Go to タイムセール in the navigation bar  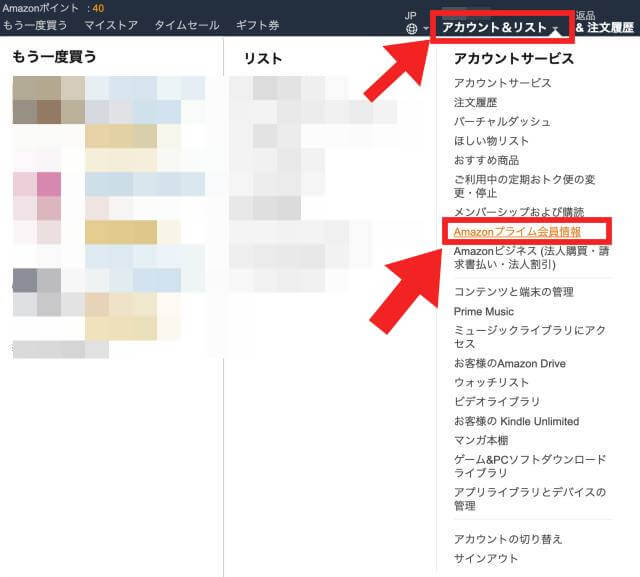[187, 25]
